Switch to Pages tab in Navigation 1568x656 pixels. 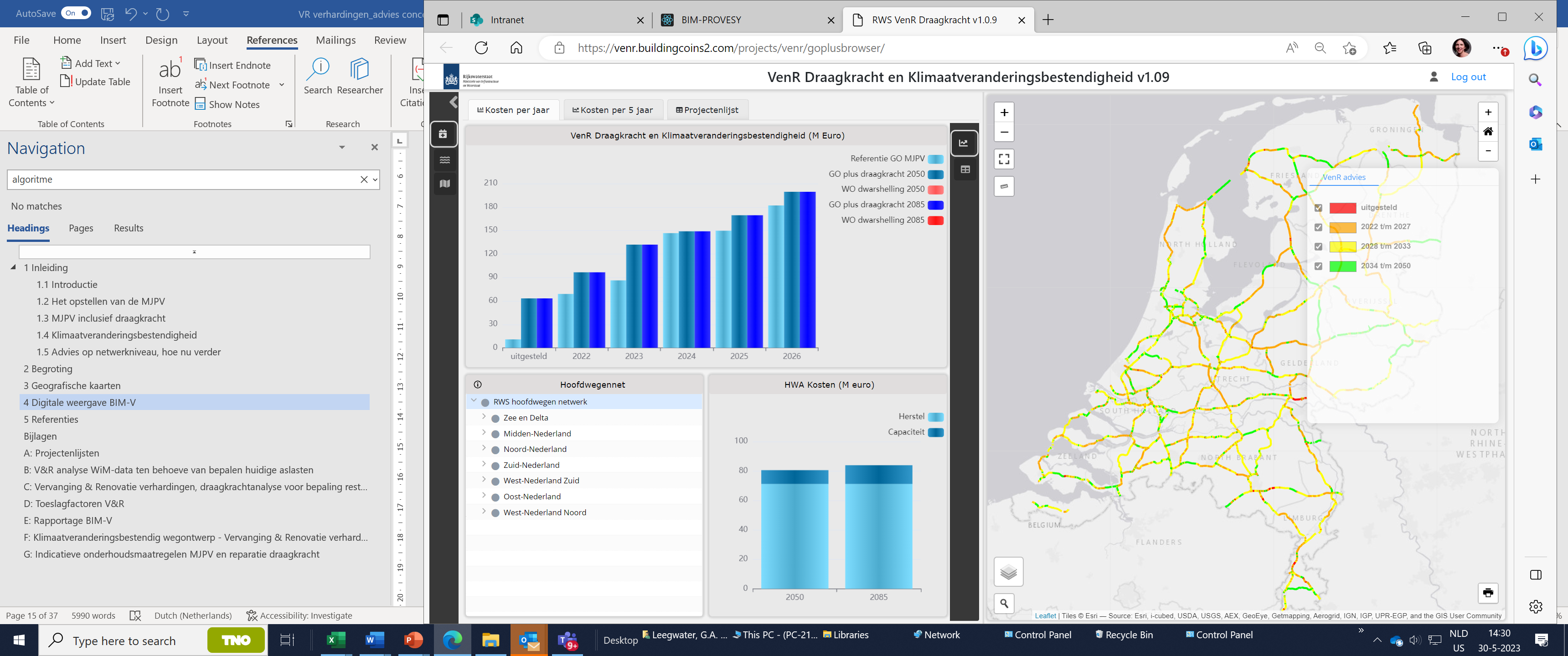[x=81, y=228]
